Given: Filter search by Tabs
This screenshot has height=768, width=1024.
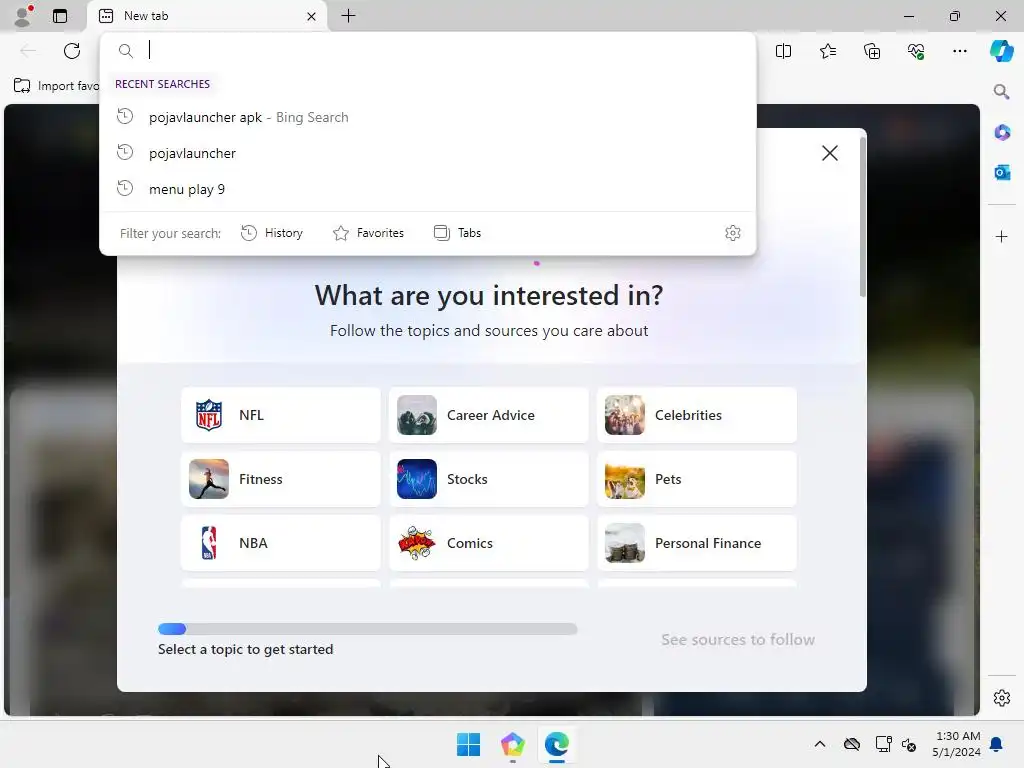Looking at the screenshot, I should 457,233.
